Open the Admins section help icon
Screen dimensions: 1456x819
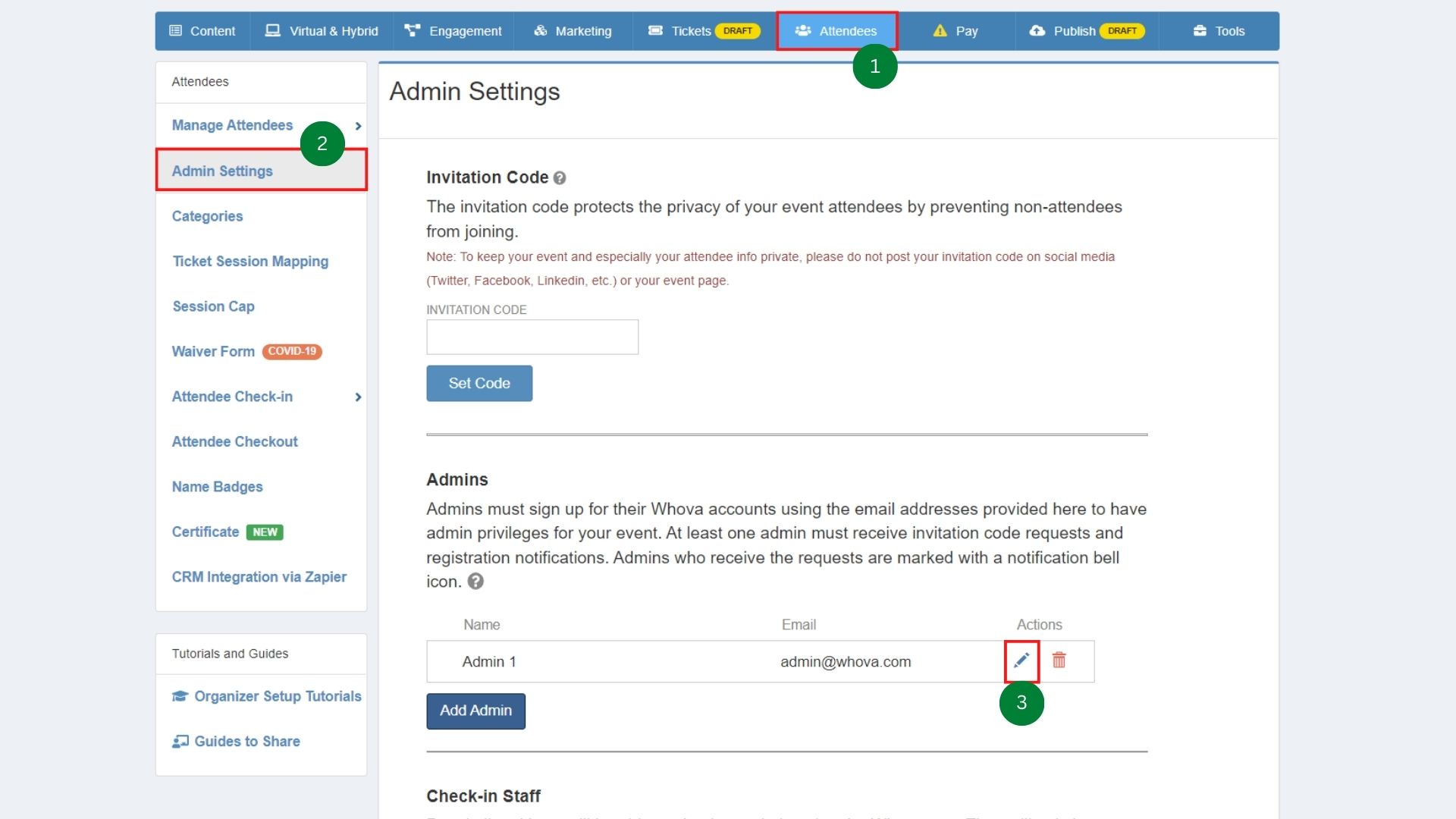tap(476, 582)
